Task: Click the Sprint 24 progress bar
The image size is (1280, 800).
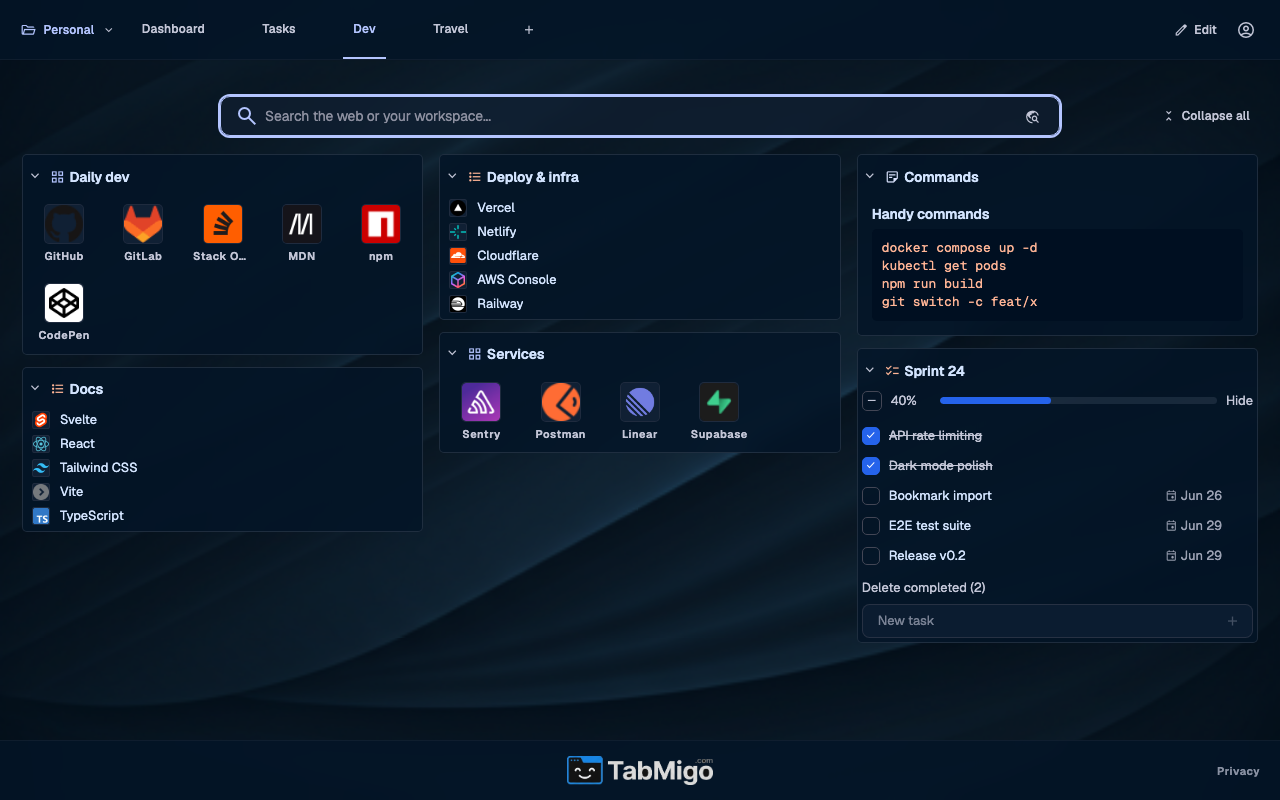Action: pos(1076,400)
